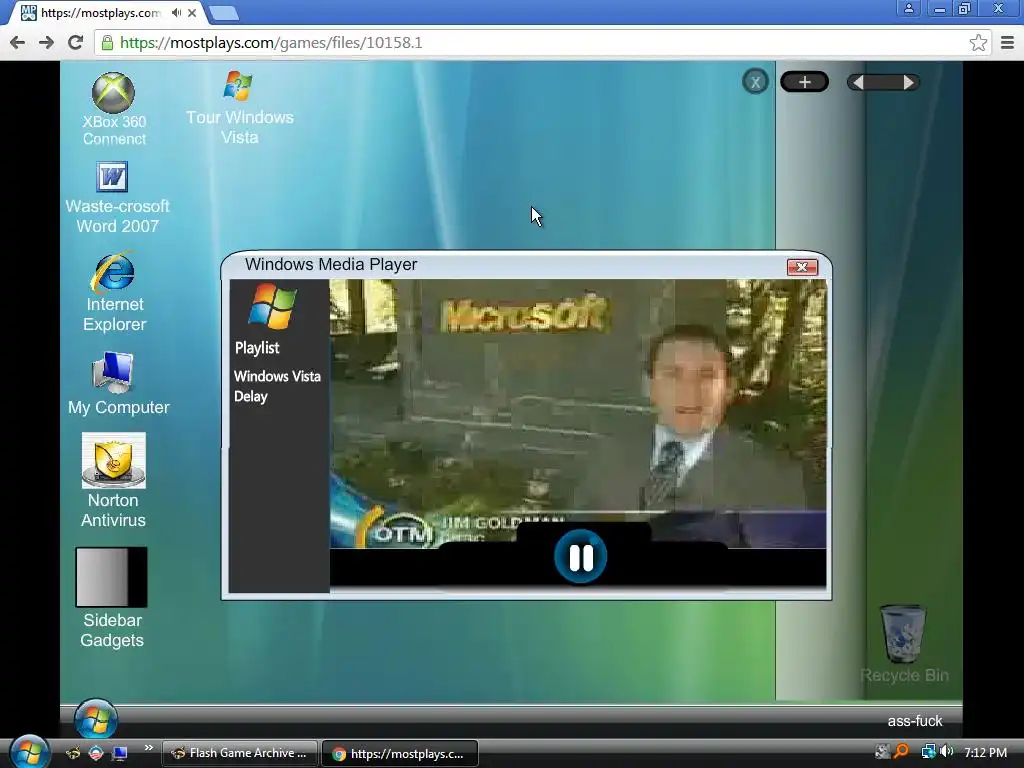This screenshot has height=768, width=1024.
Task: Close the sidebar with round X button
Action: (x=755, y=82)
